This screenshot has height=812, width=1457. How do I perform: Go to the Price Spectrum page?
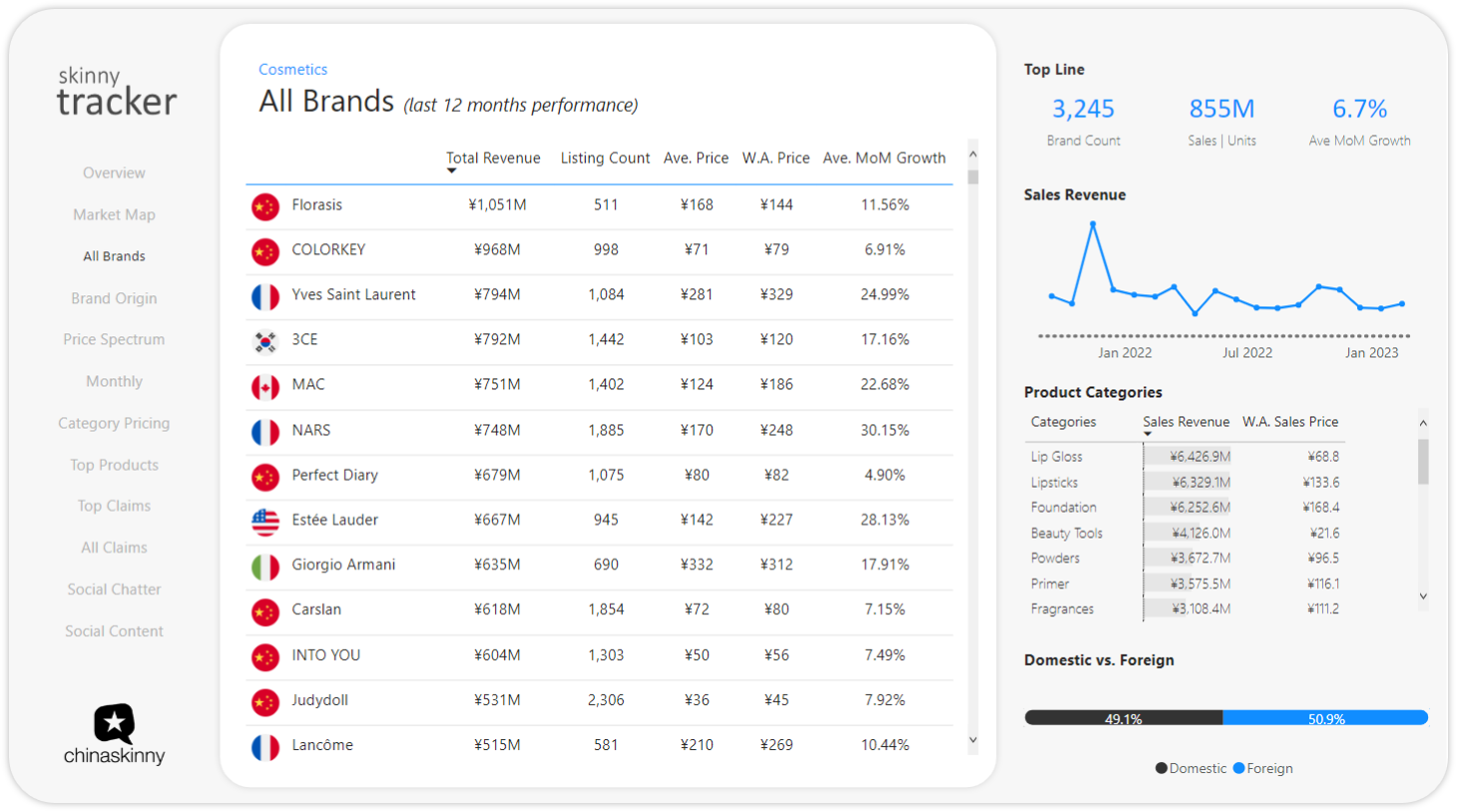(x=114, y=339)
